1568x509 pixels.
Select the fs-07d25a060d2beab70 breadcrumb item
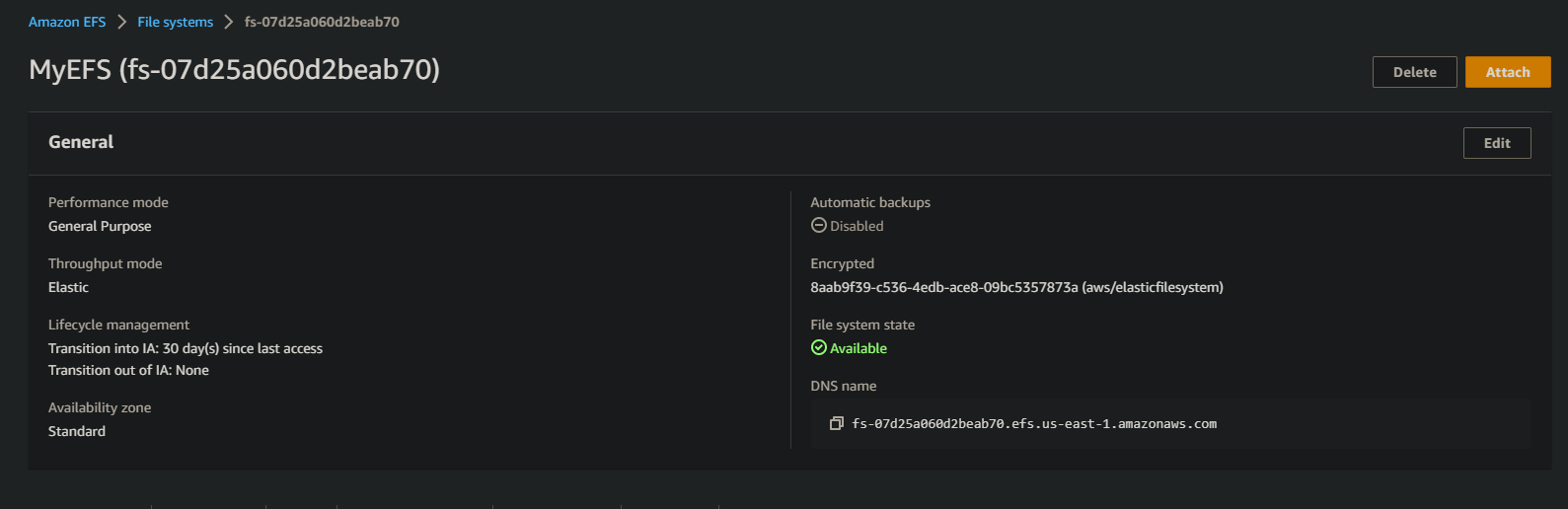pos(322,22)
